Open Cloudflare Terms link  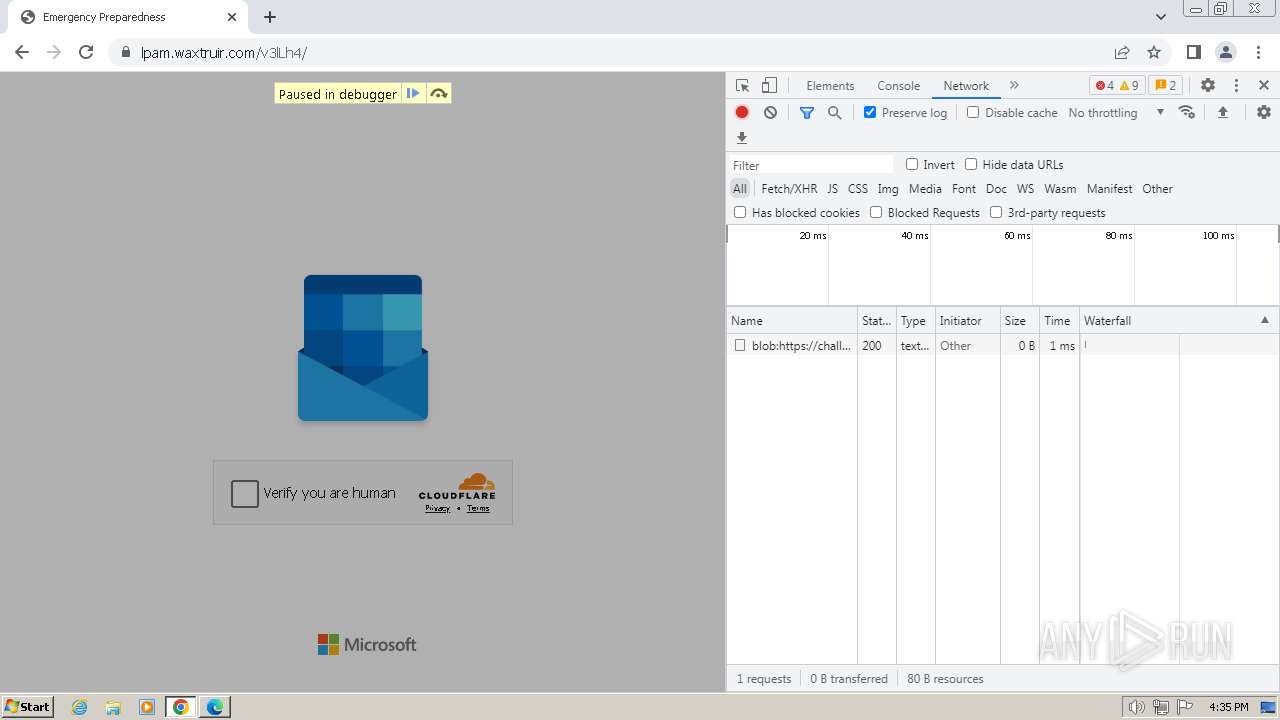click(x=478, y=508)
